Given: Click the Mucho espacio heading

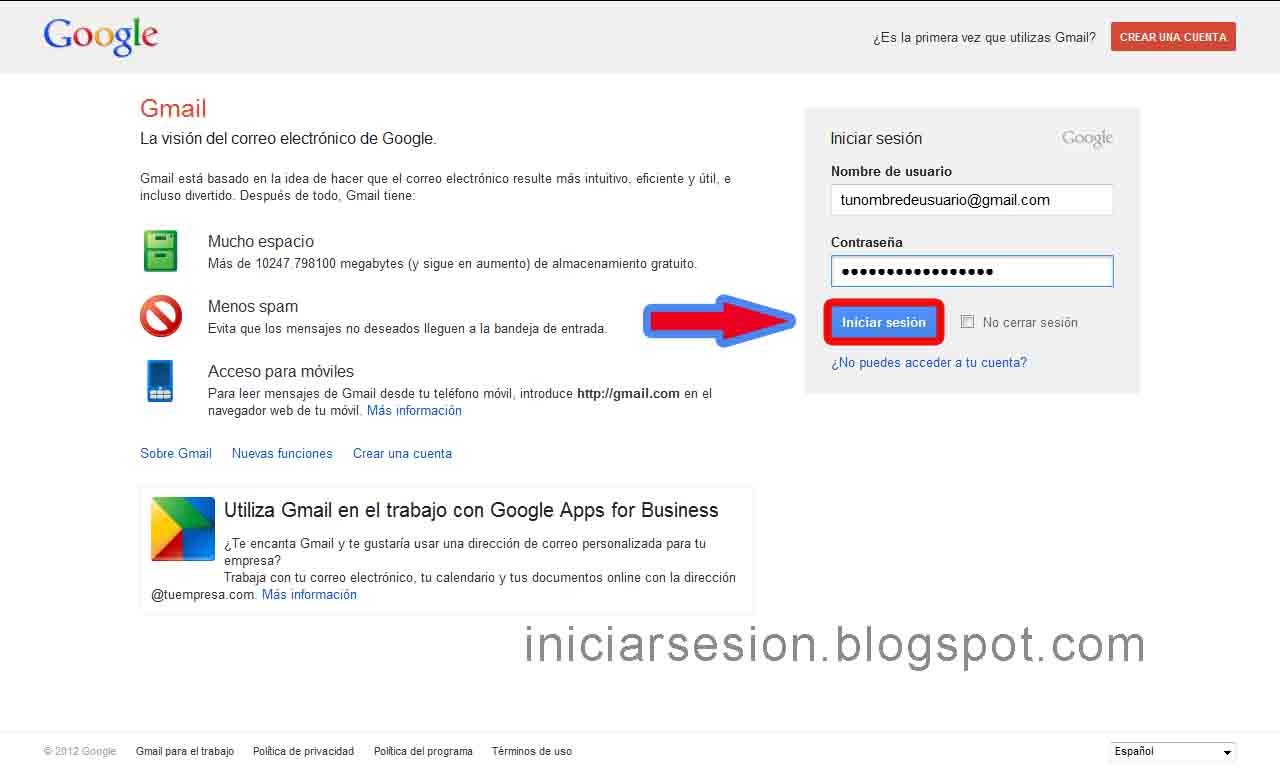Looking at the screenshot, I should pos(261,241).
